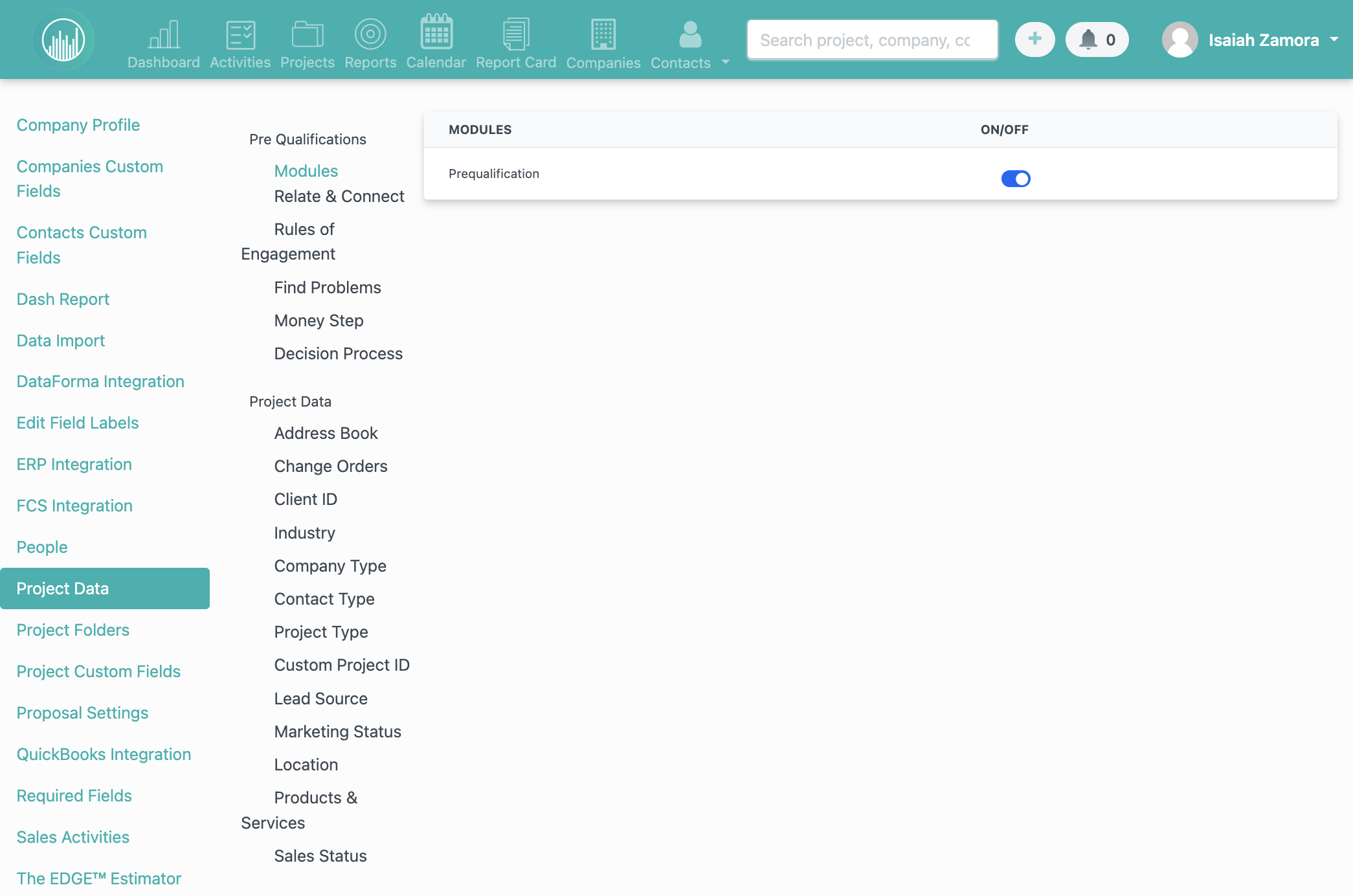
Task: Toggle the Prequalification module switch
Action: [x=1016, y=179]
